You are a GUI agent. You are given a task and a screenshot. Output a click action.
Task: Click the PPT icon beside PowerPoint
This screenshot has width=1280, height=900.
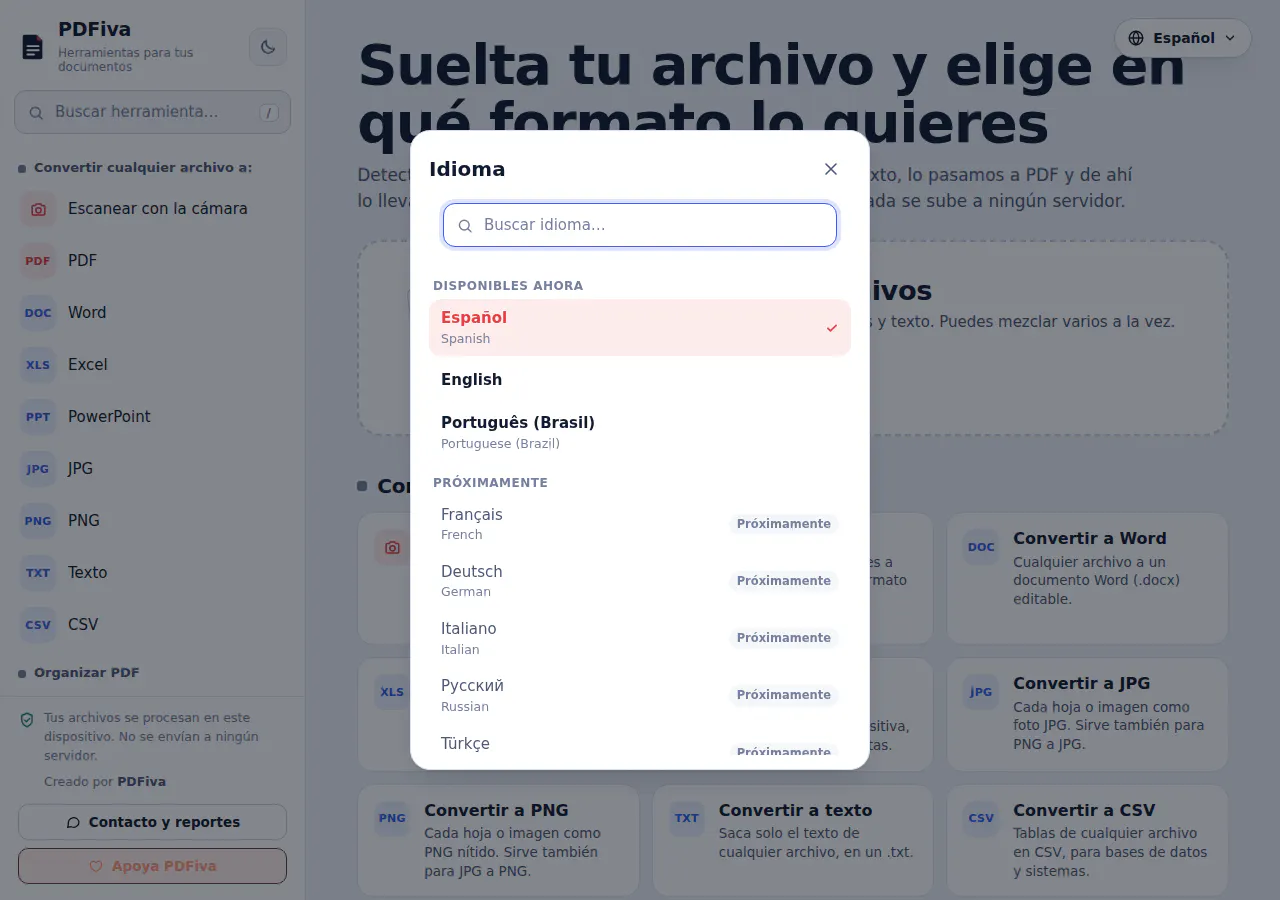[x=38, y=417]
